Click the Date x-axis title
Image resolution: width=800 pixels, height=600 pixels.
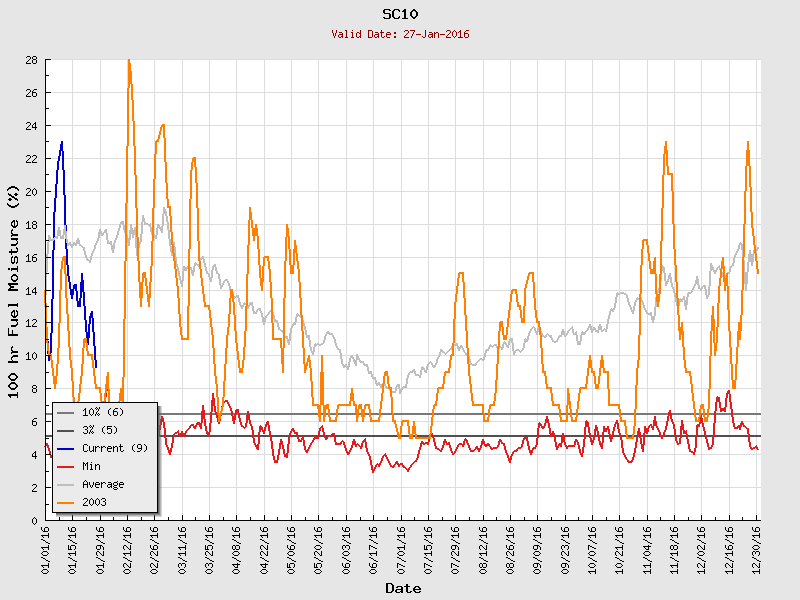pyautogui.click(x=402, y=588)
